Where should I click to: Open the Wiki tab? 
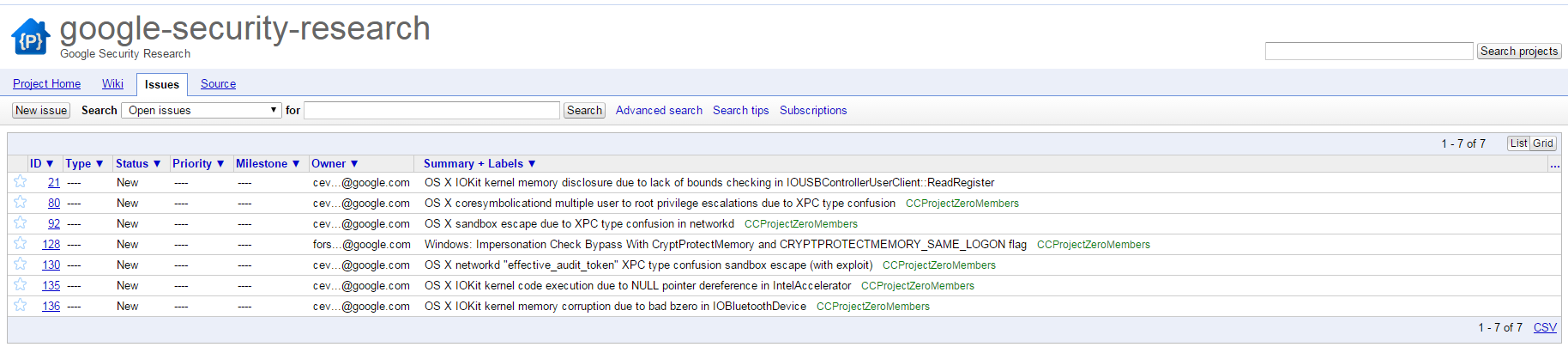pyautogui.click(x=112, y=83)
